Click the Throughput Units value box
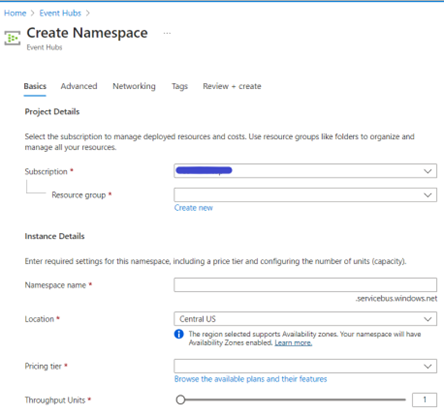 [x=424, y=400]
